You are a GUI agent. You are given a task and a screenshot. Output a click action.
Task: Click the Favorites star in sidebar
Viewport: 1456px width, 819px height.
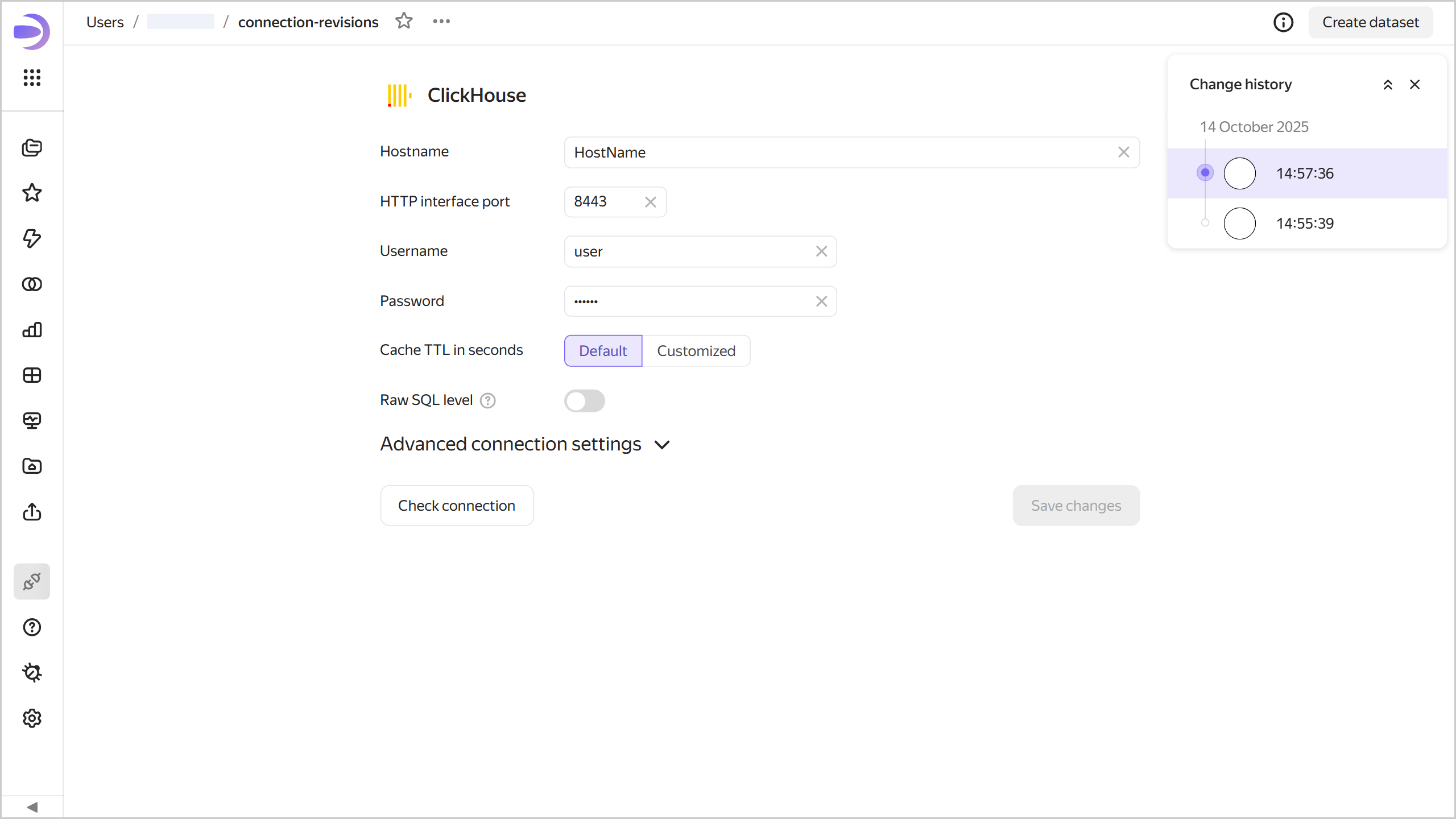point(32,193)
